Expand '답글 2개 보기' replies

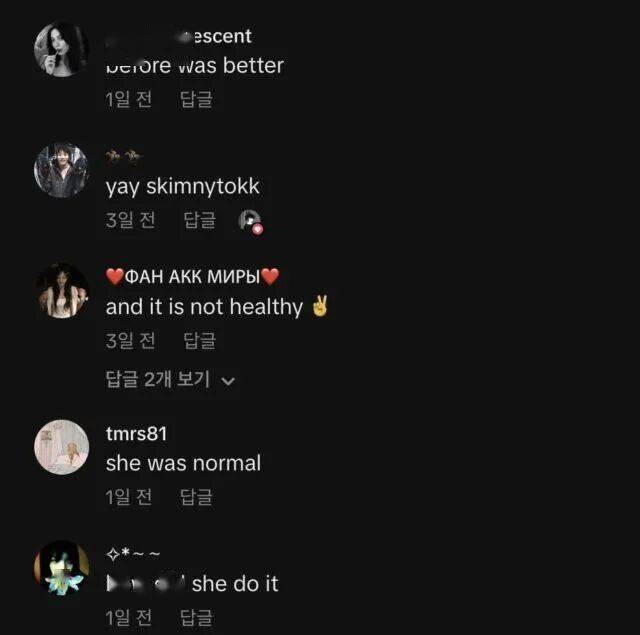pyautogui.click(x=170, y=380)
